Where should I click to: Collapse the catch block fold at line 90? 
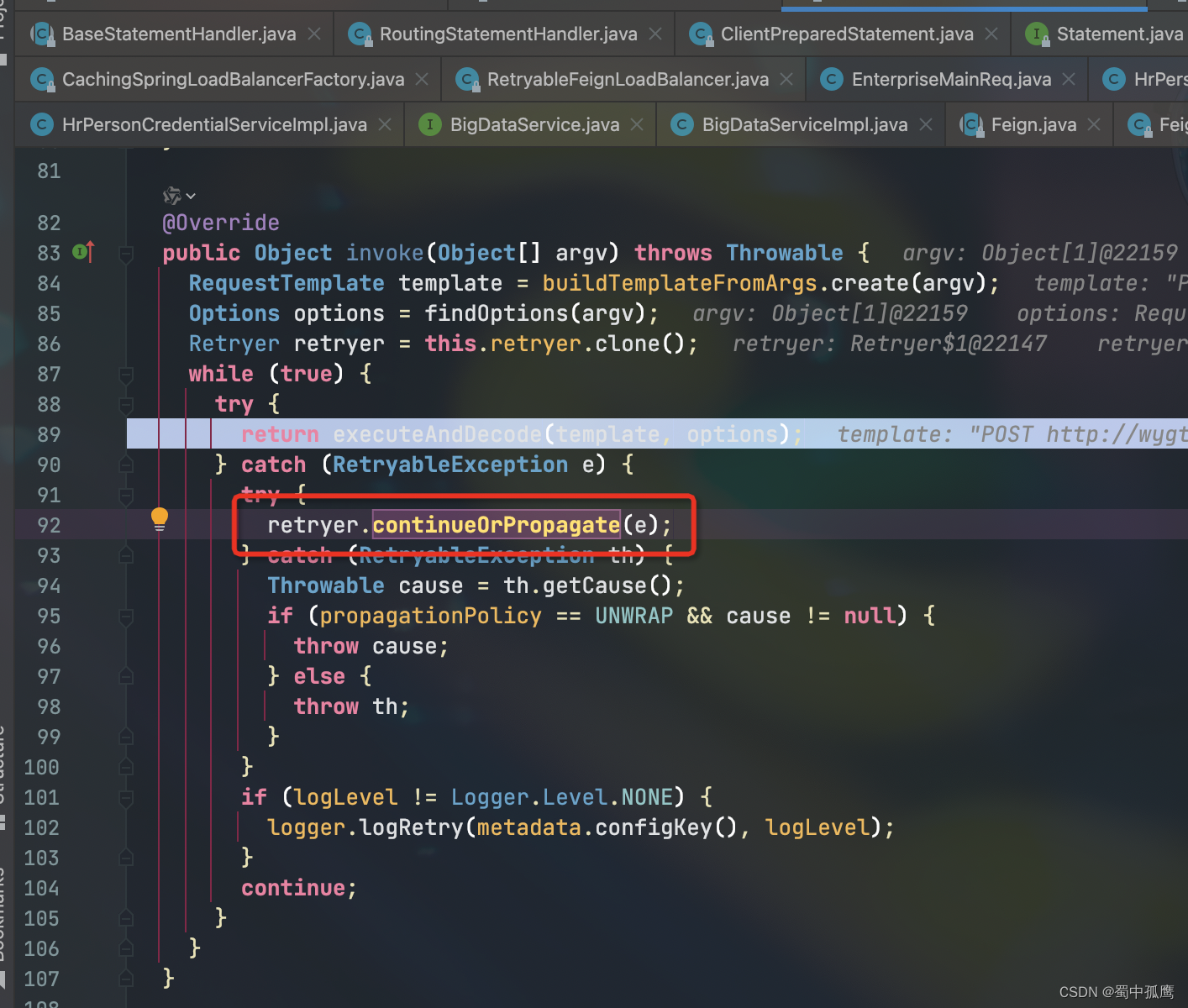coord(126,465)
